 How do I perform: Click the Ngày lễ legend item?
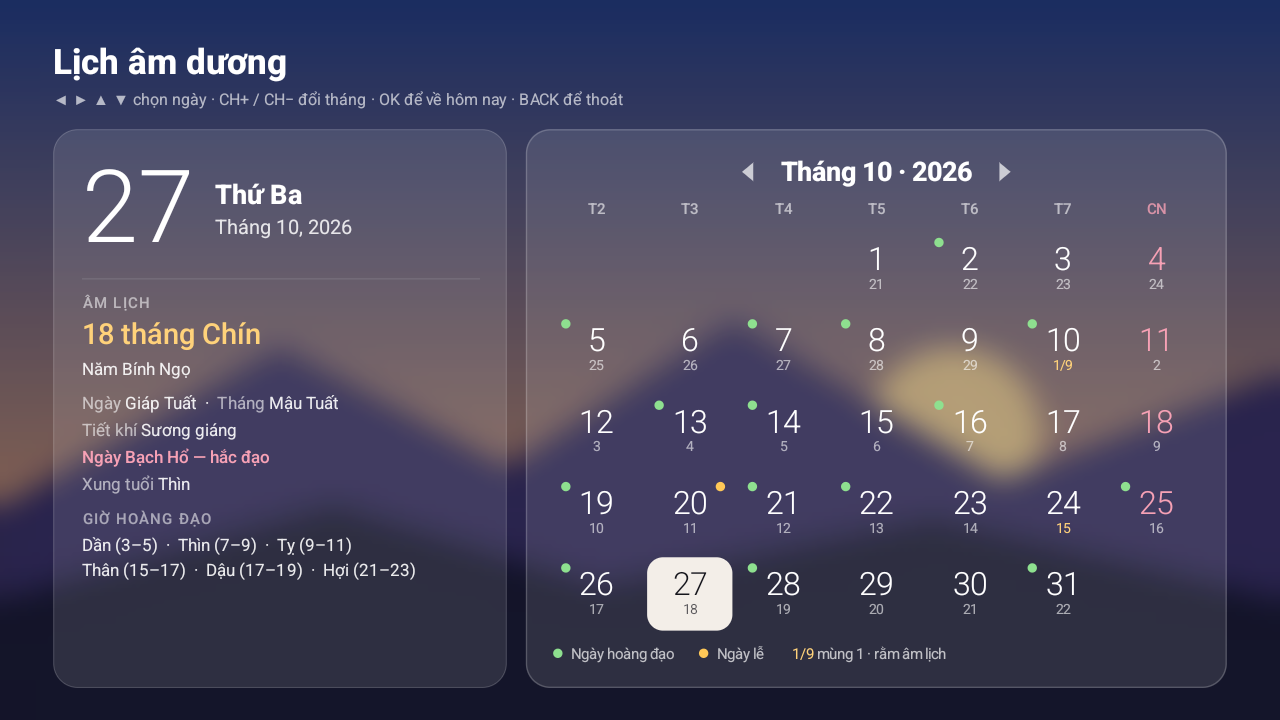pyautogui.click(x=731, y=654)
